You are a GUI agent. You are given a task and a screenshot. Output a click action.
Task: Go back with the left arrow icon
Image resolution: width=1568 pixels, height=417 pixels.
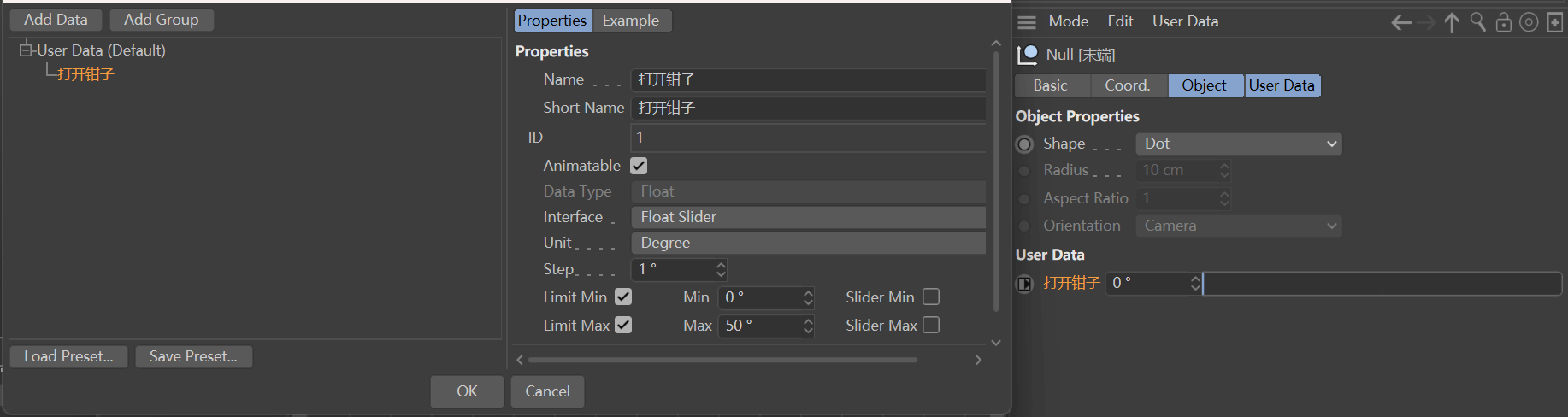[x=1401, y=23]
